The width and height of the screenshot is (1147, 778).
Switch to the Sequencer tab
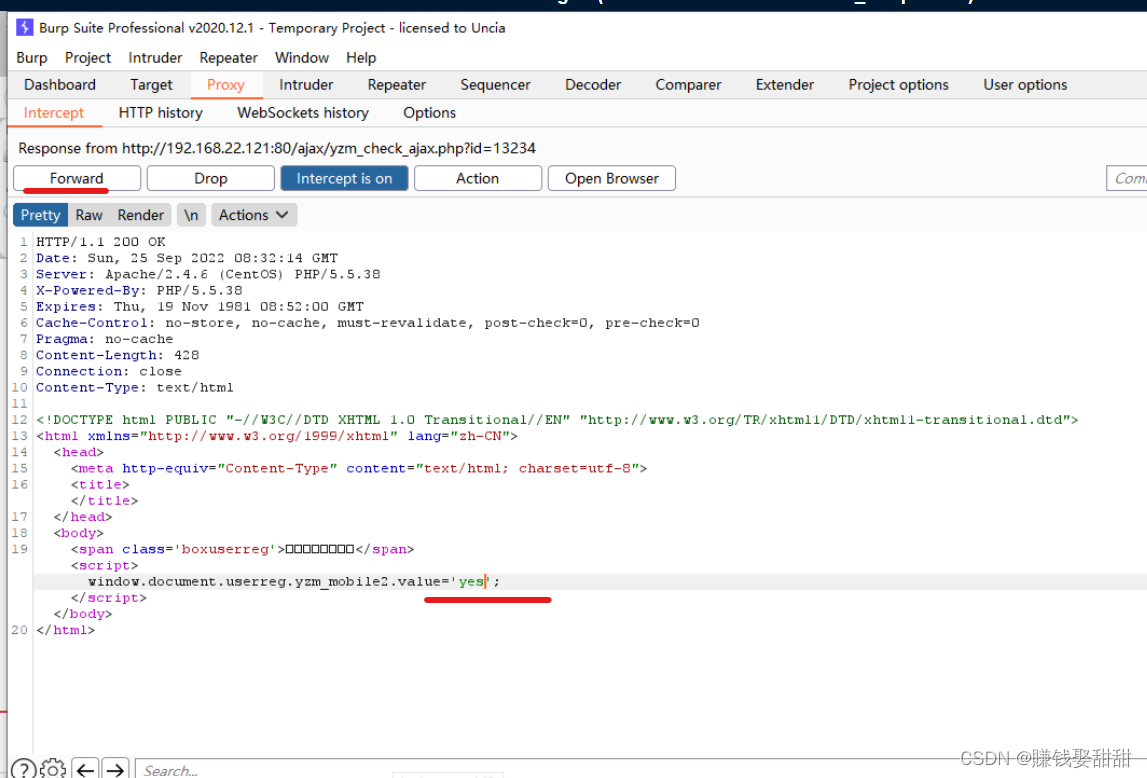coord(495,85)
